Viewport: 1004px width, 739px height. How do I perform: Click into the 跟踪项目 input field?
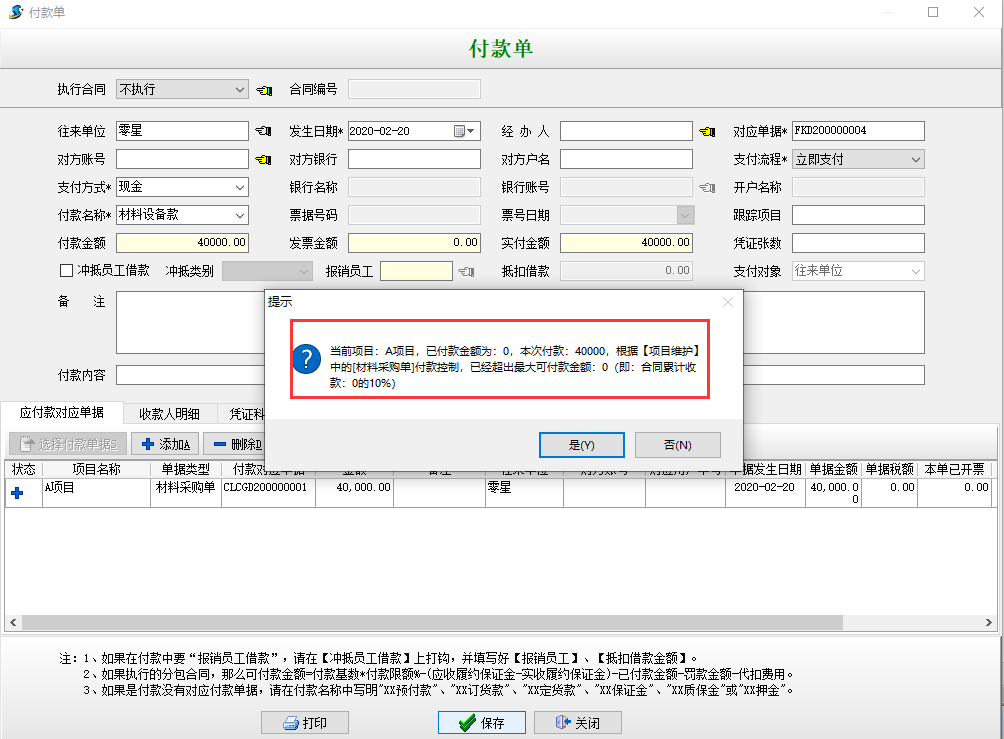pos(858,215)
